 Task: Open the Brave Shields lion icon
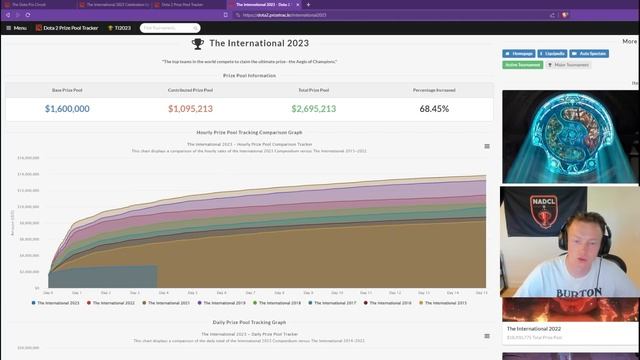point(565,15)
